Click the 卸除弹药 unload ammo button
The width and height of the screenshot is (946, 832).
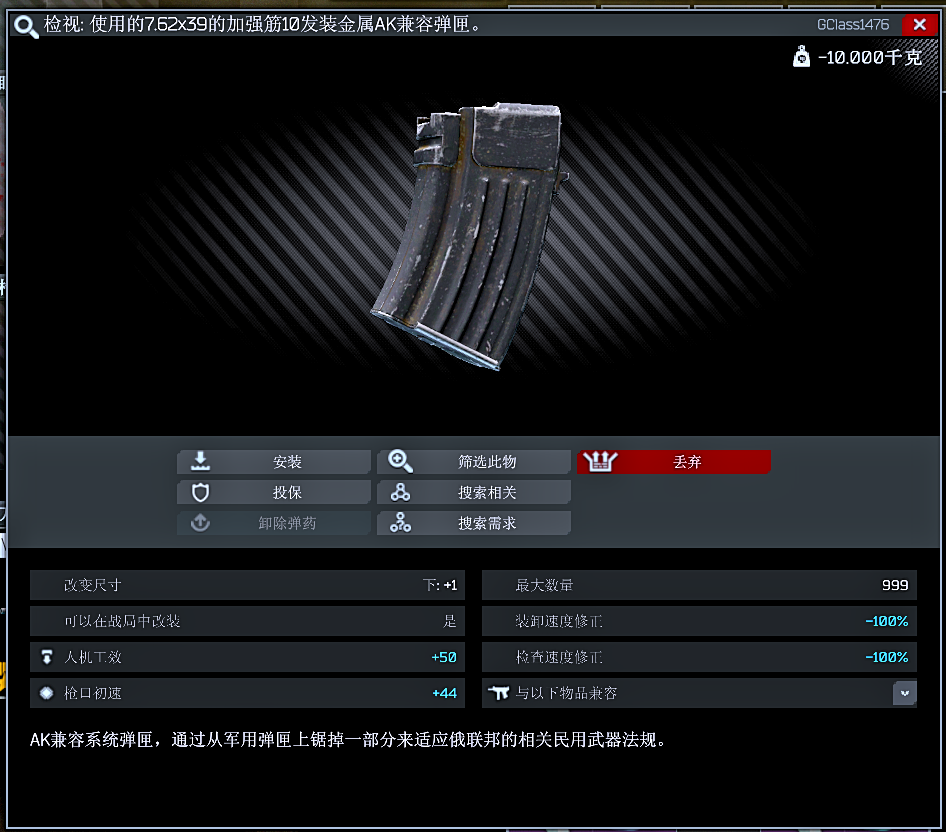[x=274, y=523]
